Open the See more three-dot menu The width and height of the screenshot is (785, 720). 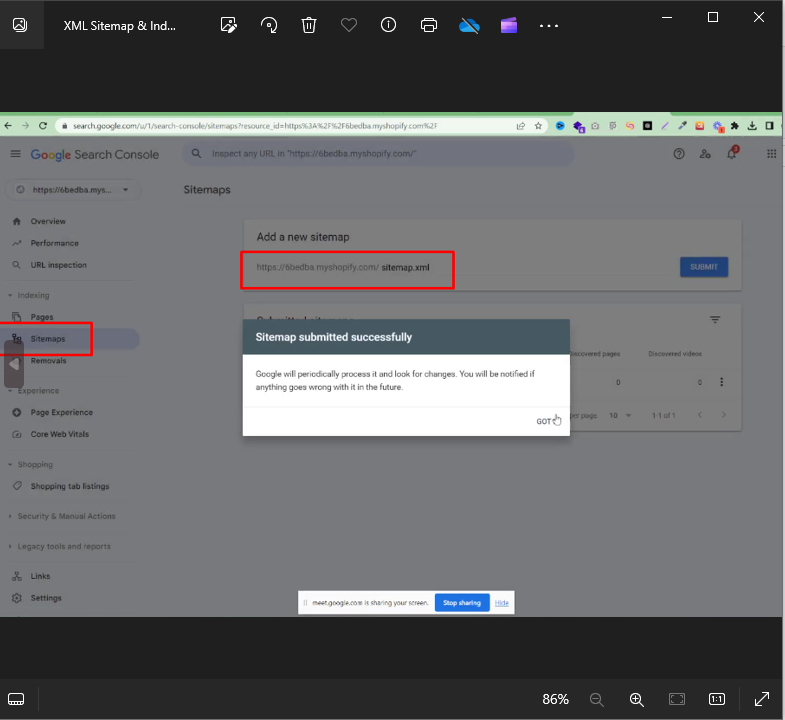pyautogui.click(x=549, y=26)
